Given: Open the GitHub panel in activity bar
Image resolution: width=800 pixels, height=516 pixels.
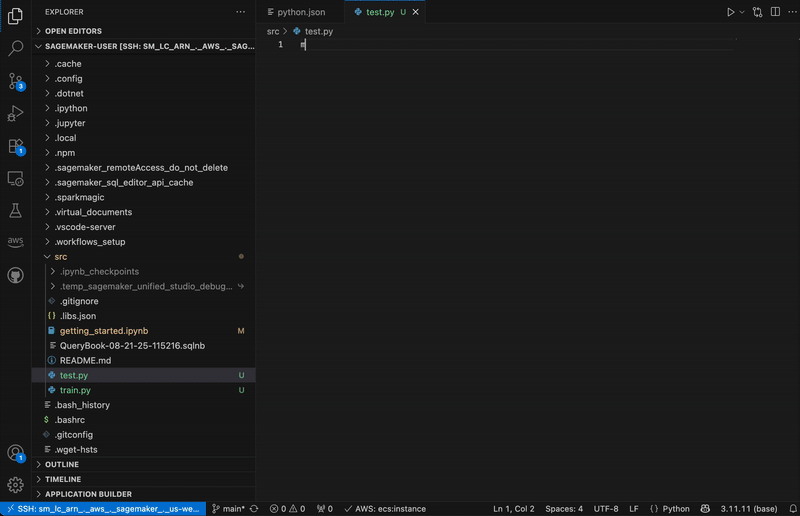Looking at the screenshot, I should 15,274.
